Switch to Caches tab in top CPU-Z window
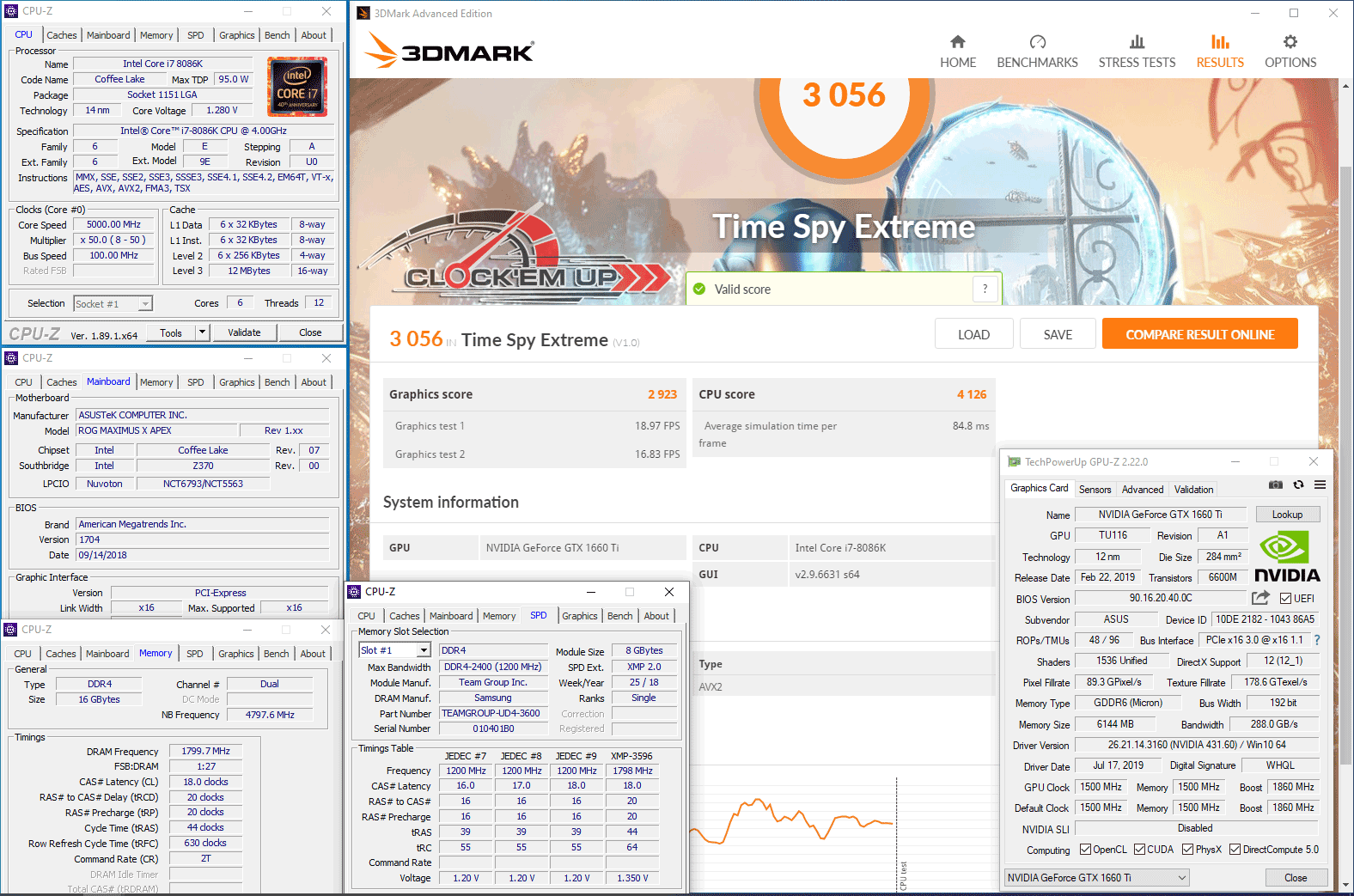Viewport: 1354px width, 896px height. point(62,35)
